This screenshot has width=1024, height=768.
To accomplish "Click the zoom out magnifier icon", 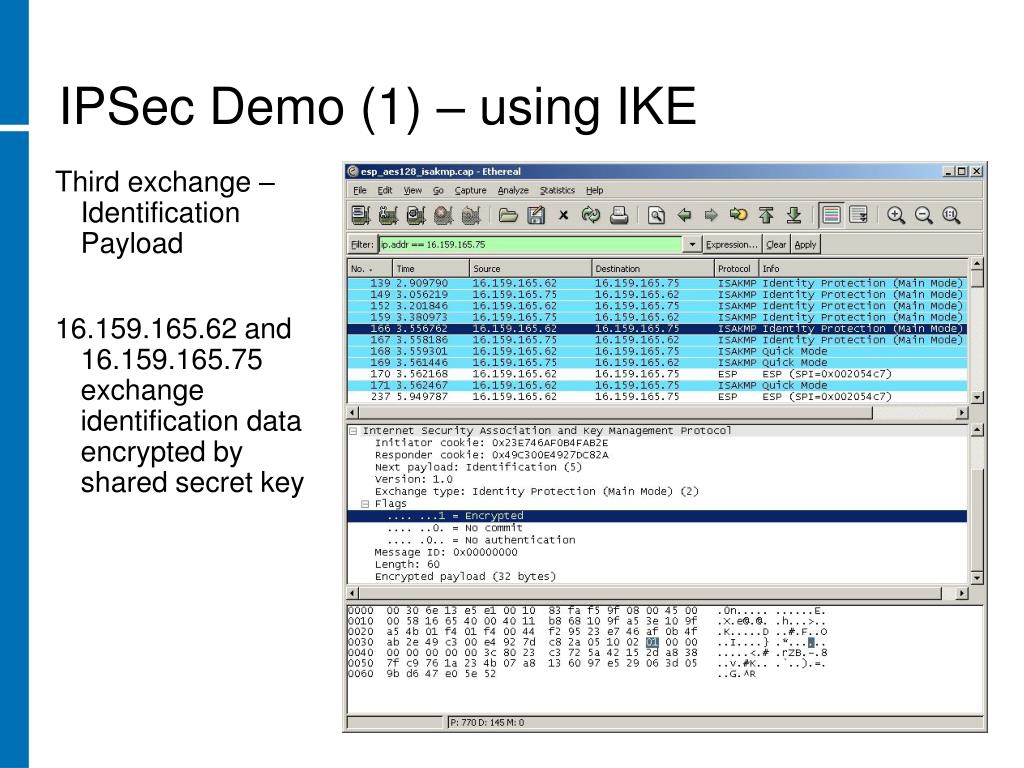I will (x=923, y=215).
